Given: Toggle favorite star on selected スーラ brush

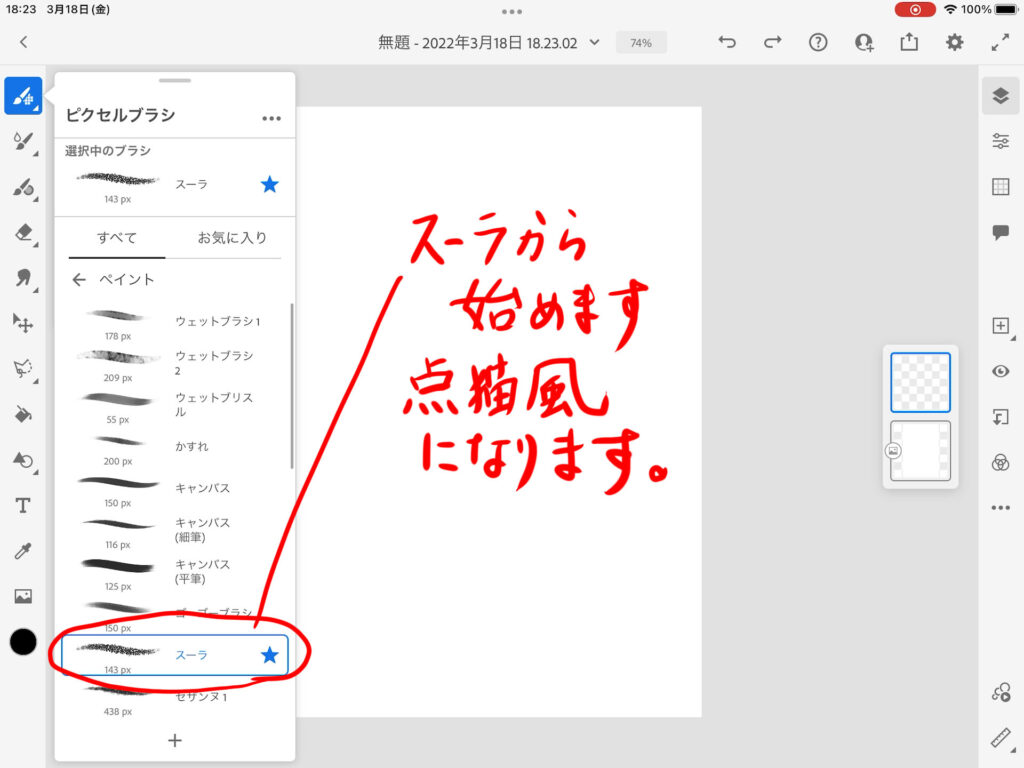Looking at the screenshot, I should click(x=269, y=184).
